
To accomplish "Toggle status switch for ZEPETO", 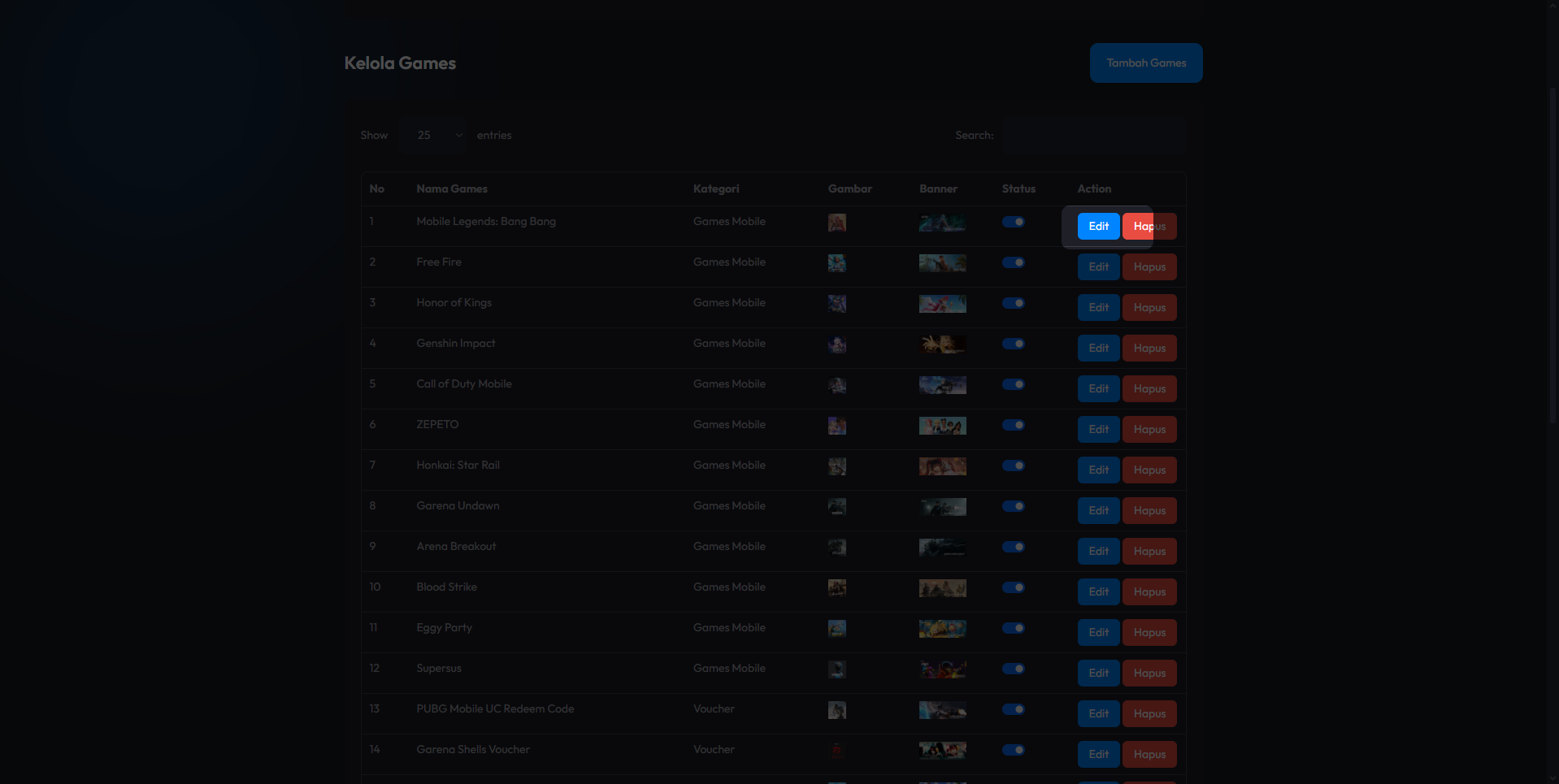I will 1014,425.
